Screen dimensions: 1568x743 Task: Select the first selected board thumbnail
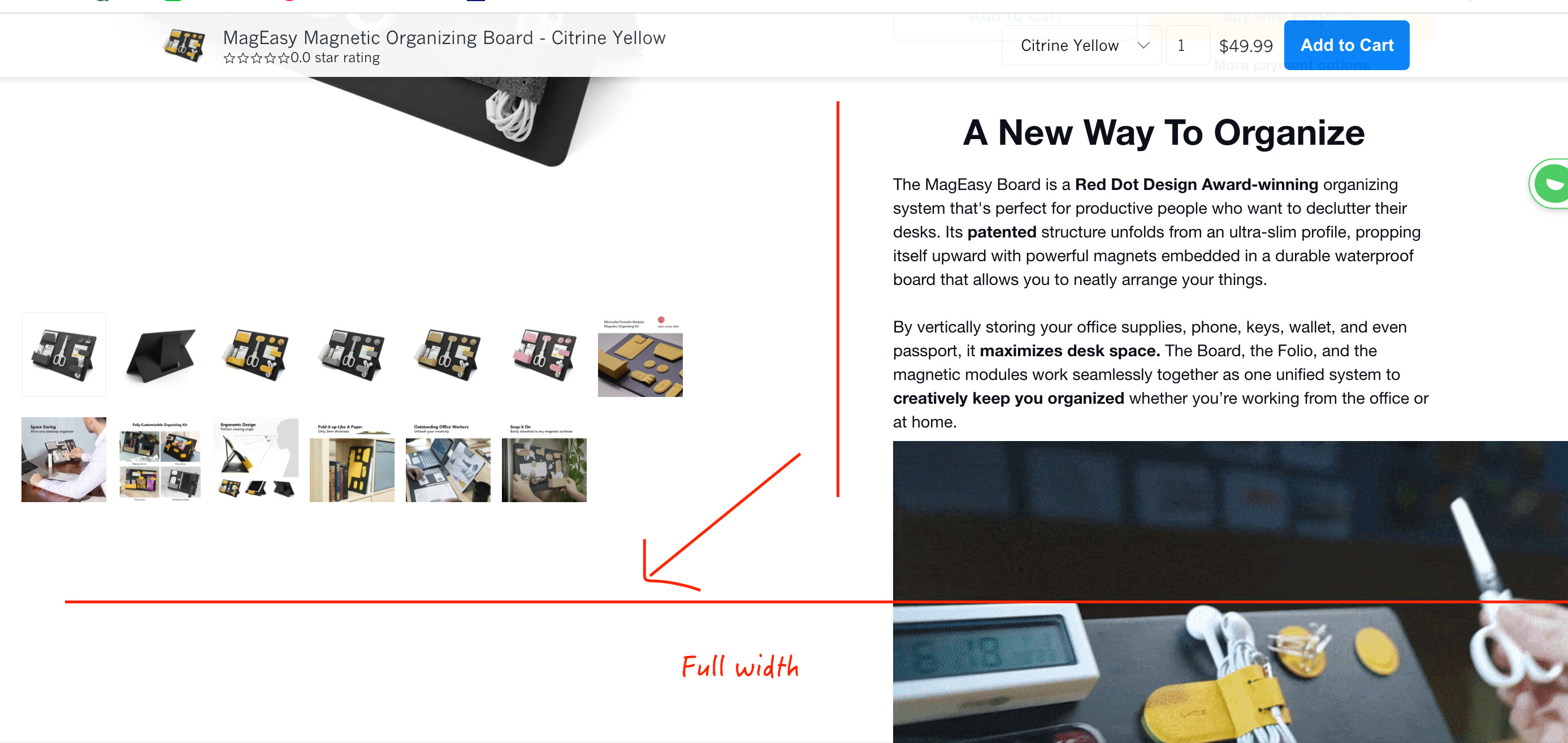click(x=64, y=355)
